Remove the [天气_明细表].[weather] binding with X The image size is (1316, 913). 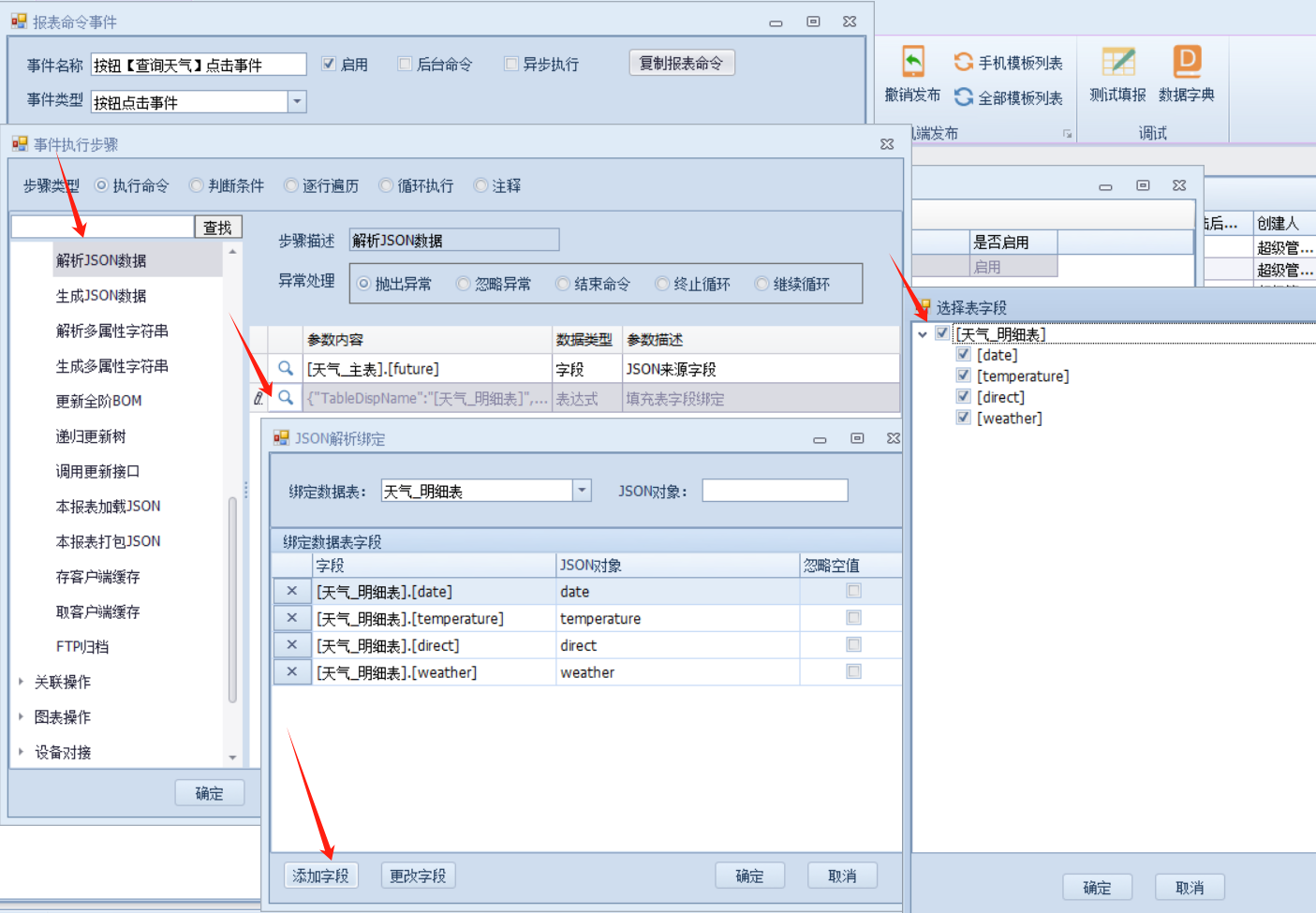292,672
